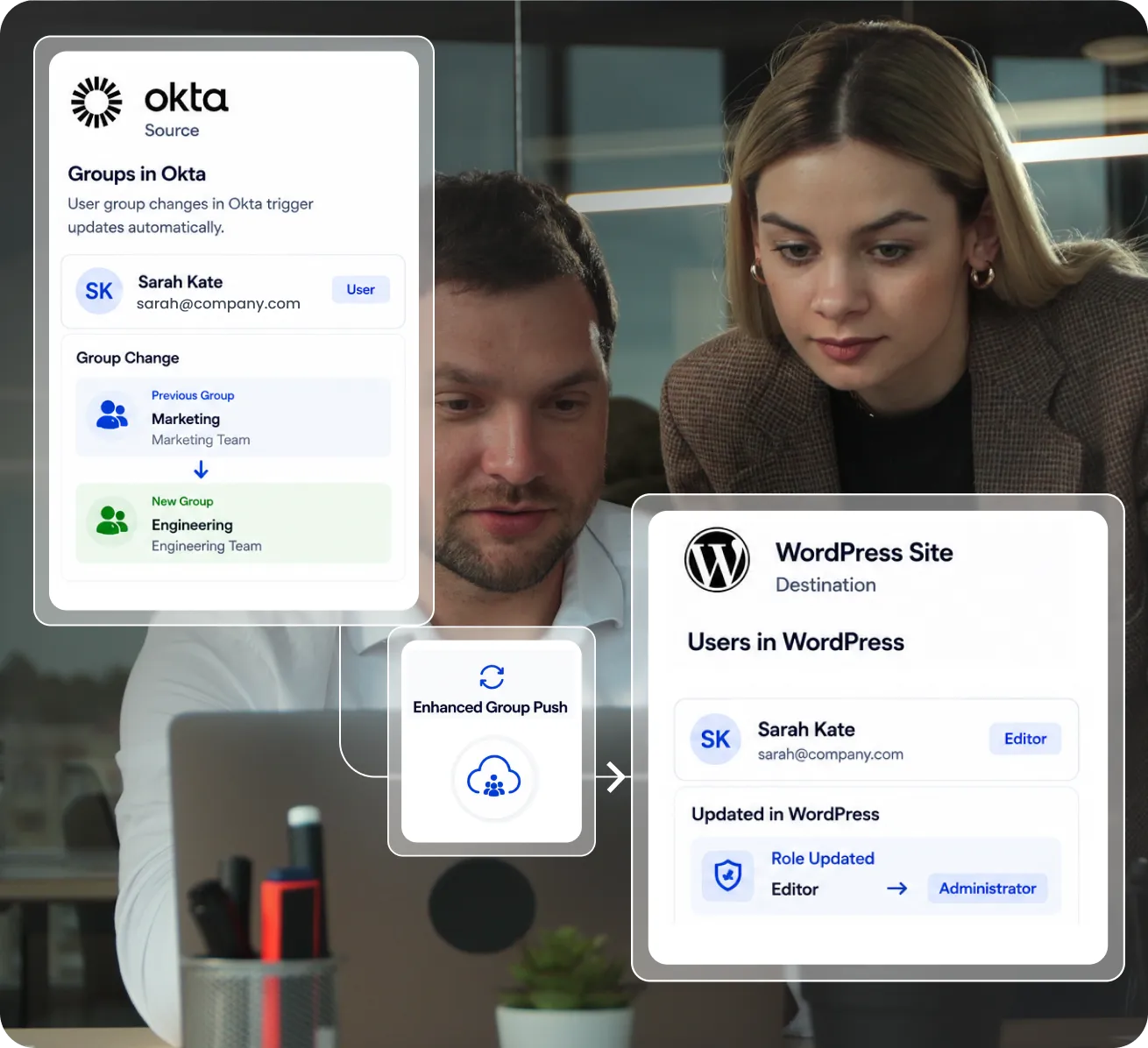Click sarah@company.com in the Okta card

pos(218,304)
